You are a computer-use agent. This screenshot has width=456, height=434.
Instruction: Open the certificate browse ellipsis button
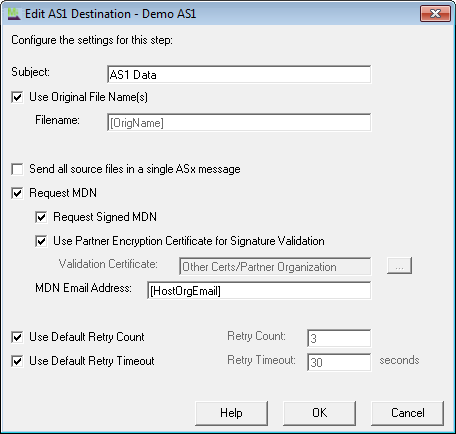pos(399,266)
